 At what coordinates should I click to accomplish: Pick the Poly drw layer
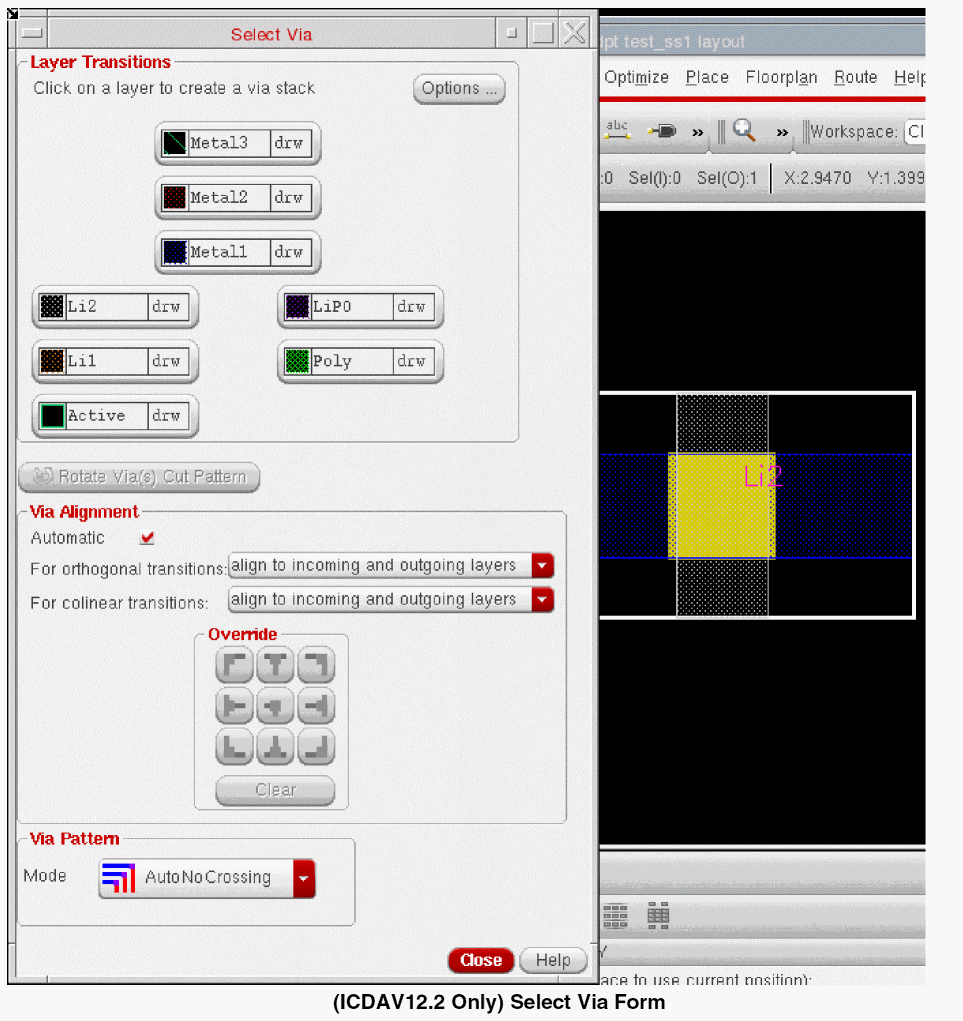tap(361, 361)
